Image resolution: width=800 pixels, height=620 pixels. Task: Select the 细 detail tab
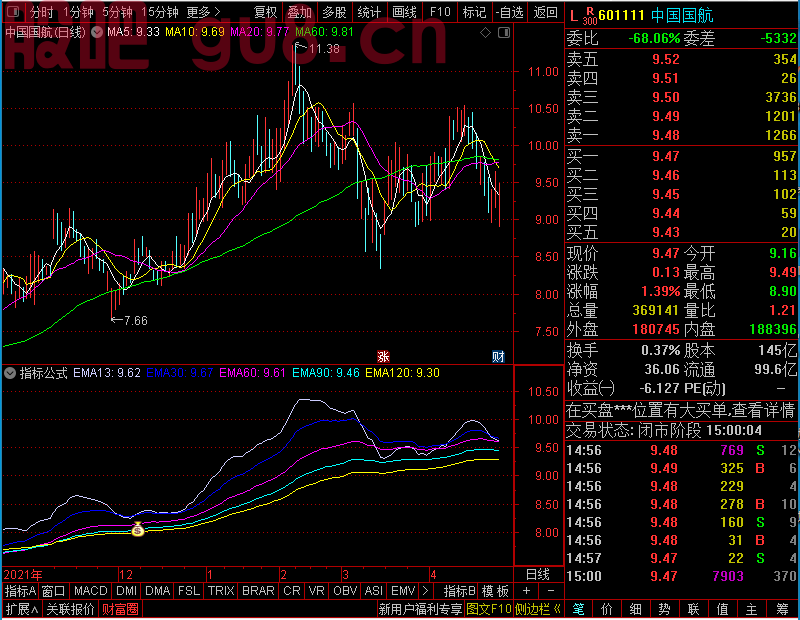click(x=635, y=609)
